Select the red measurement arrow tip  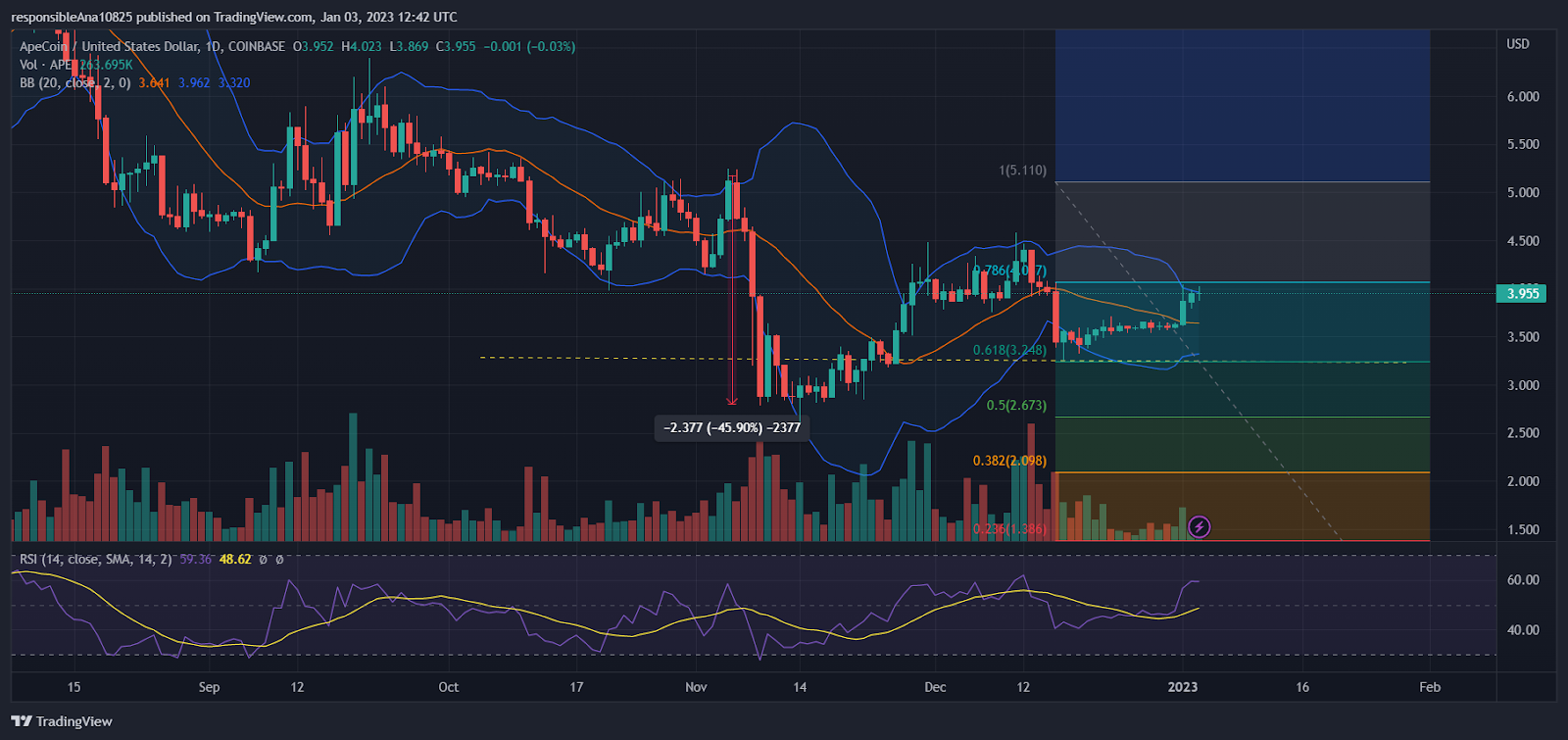point(732,401)
